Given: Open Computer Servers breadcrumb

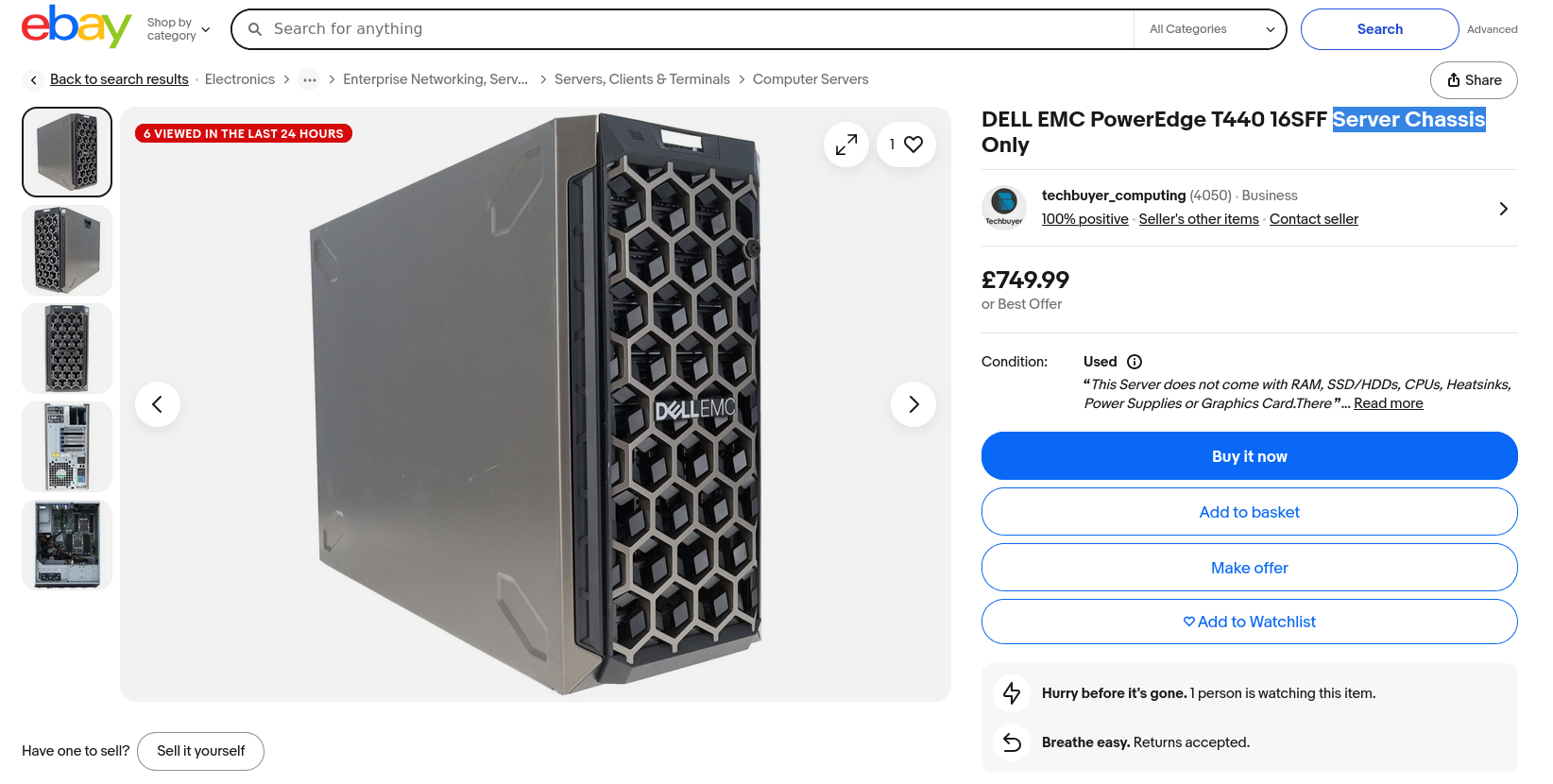Looking at the screenshot, I should point(811,79).
